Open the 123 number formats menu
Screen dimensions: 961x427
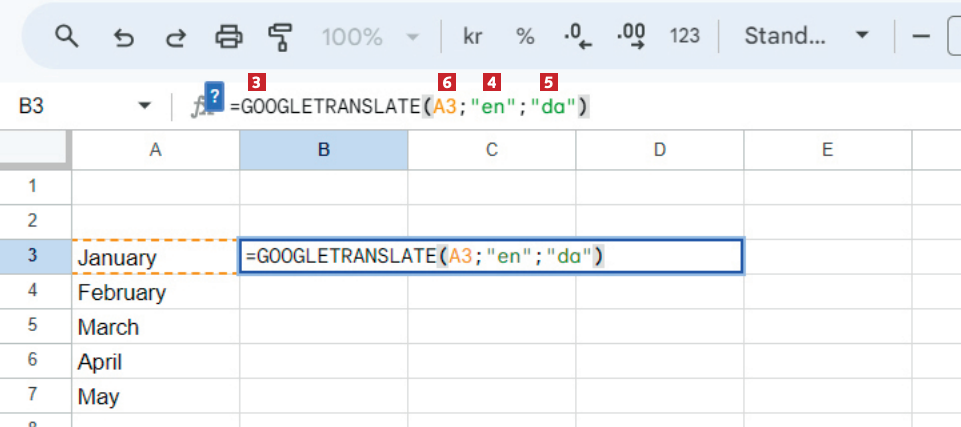click(685, 37)
